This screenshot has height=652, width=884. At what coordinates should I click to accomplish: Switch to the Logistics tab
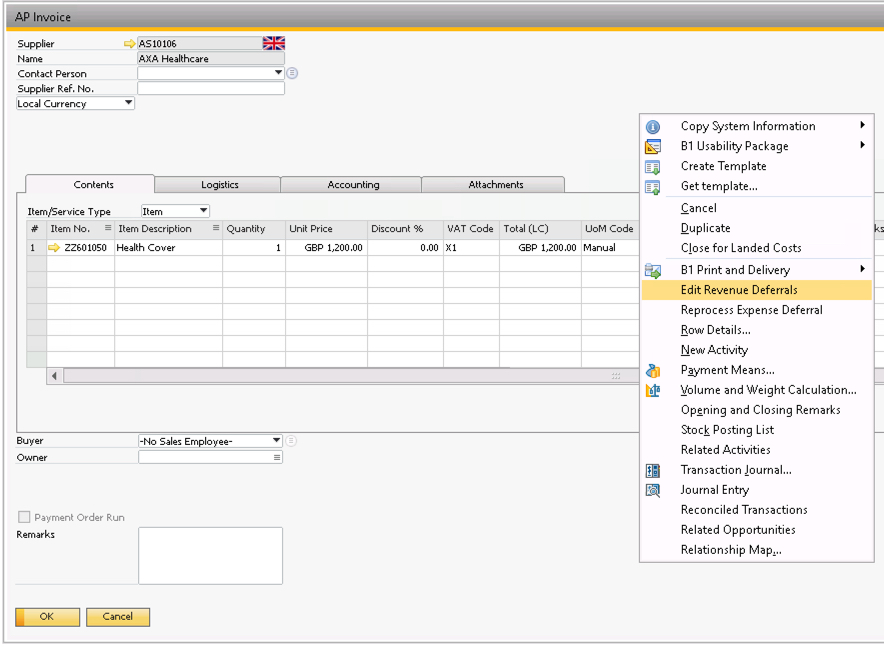pos(219,185)
